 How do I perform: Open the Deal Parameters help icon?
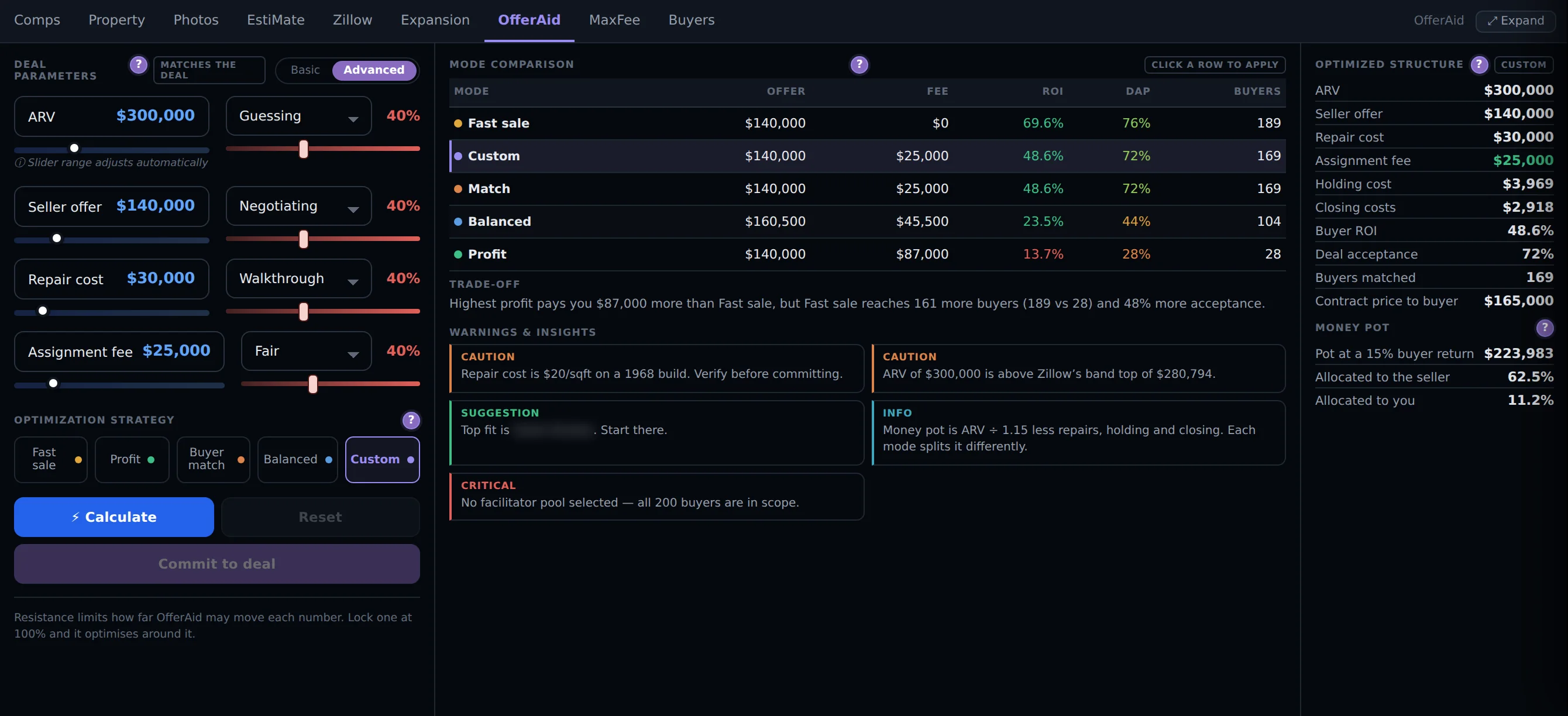138,64
